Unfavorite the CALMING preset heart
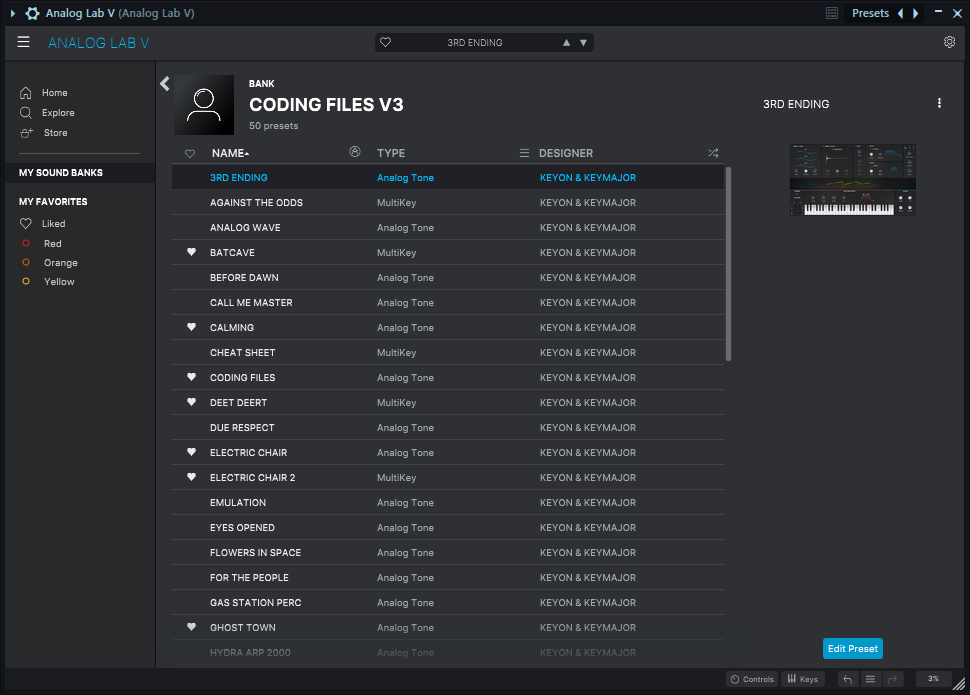Image resolution: width=970 pixels, height=695 pixels. [191, 327]
